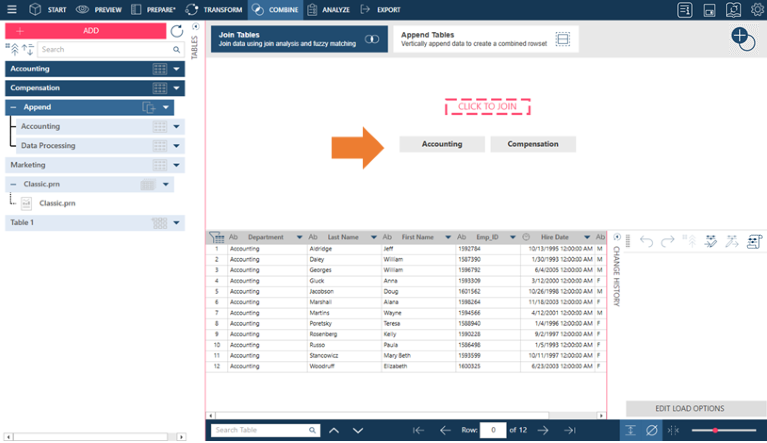This screenshot has height=443, width=767.
Task: Click the add join circular plus icon
Action: [743, 39]
